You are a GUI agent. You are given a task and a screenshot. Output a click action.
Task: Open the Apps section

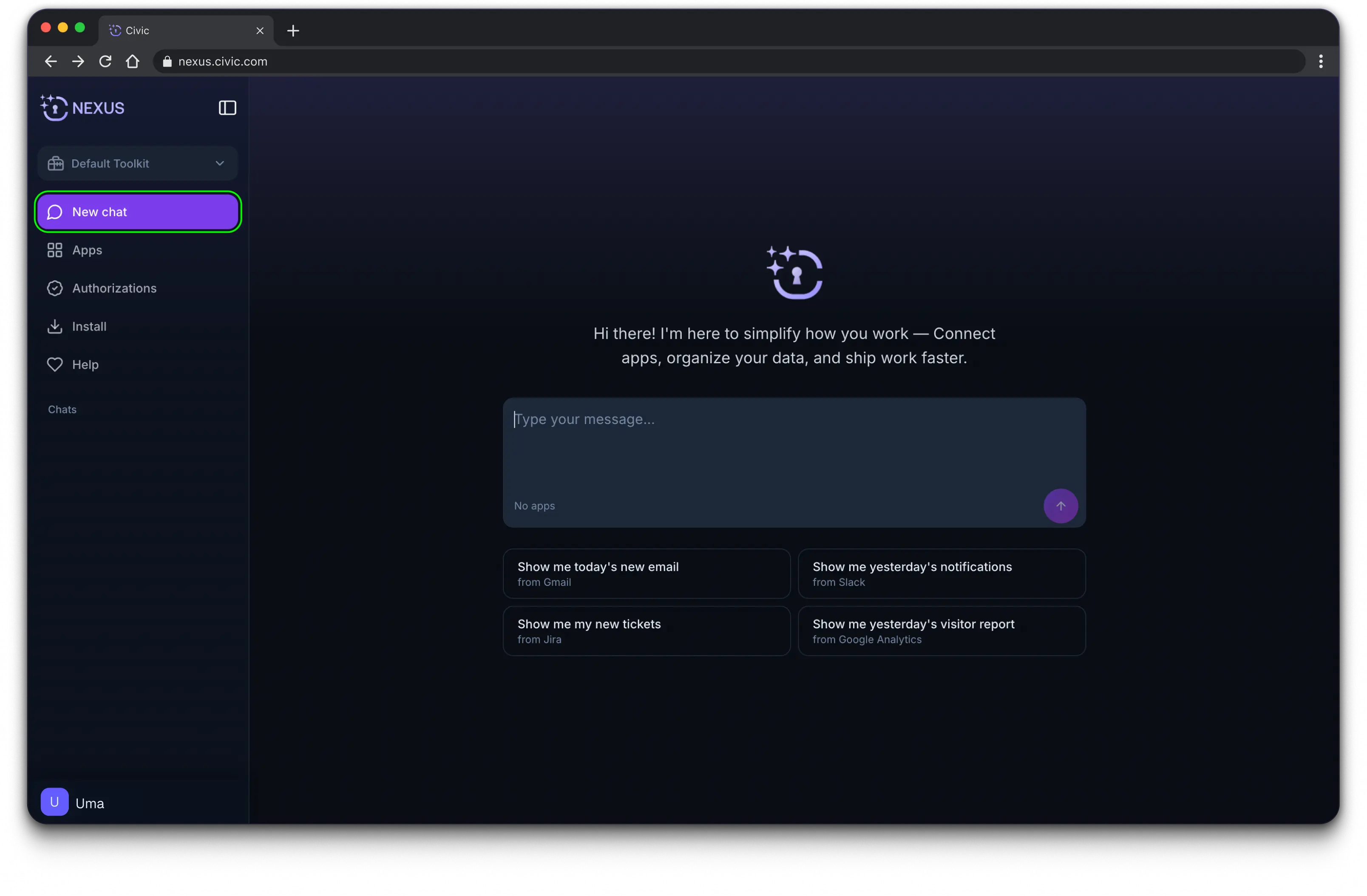coord(87,250)
